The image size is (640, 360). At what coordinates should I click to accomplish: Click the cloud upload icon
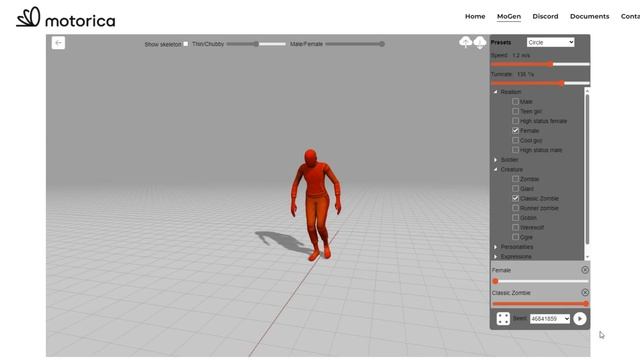click(466, 42)
